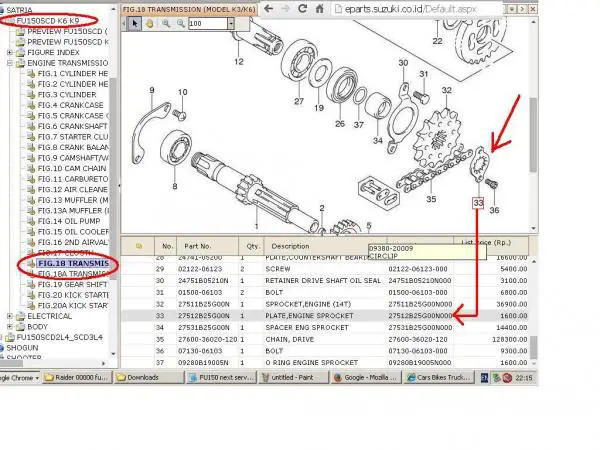The height and width of the screenshot is (450, 600).
Task: Switch to Google - Mozilla taskbar button
Action: 367,377
